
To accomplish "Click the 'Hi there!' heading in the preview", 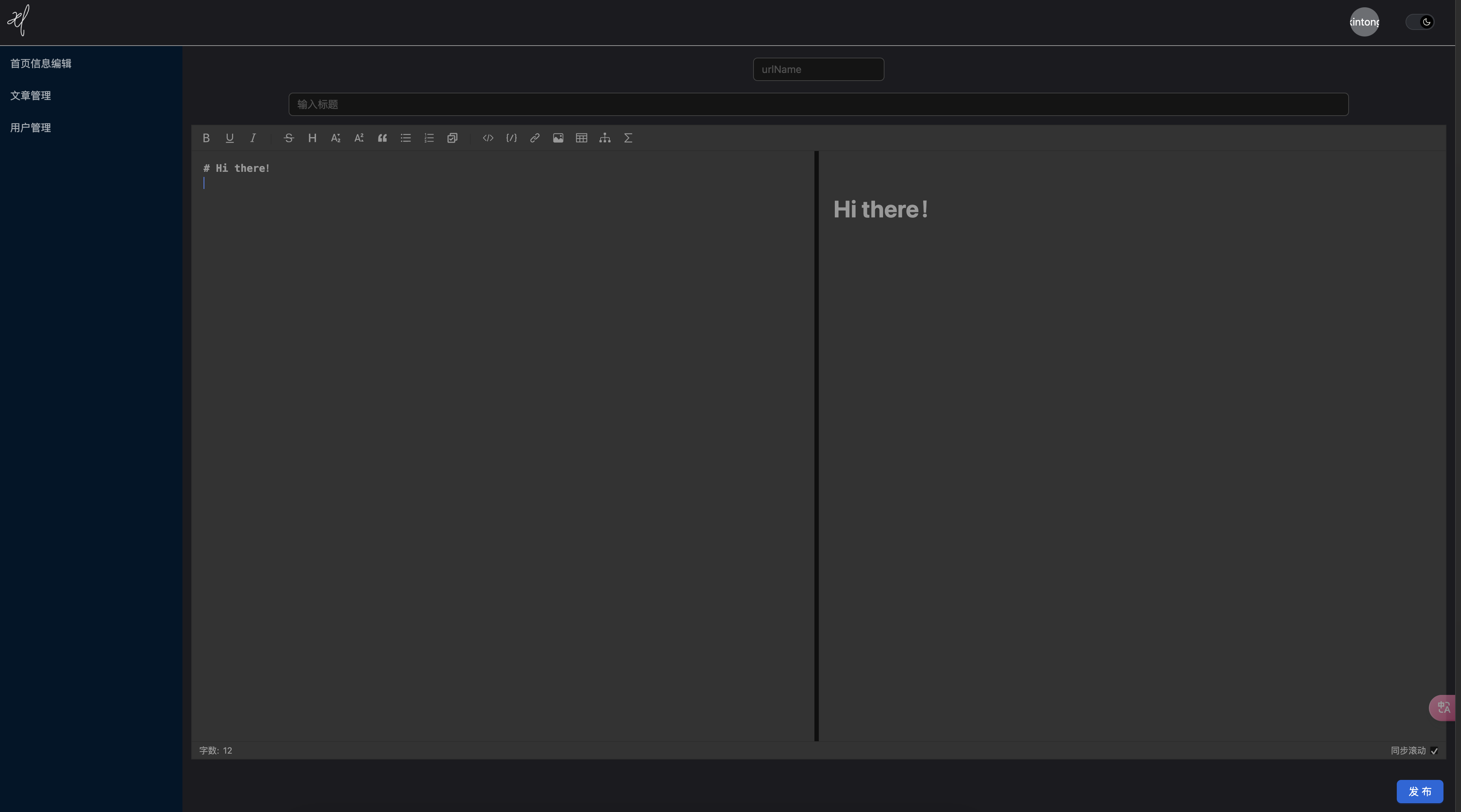I will (881, 209).
